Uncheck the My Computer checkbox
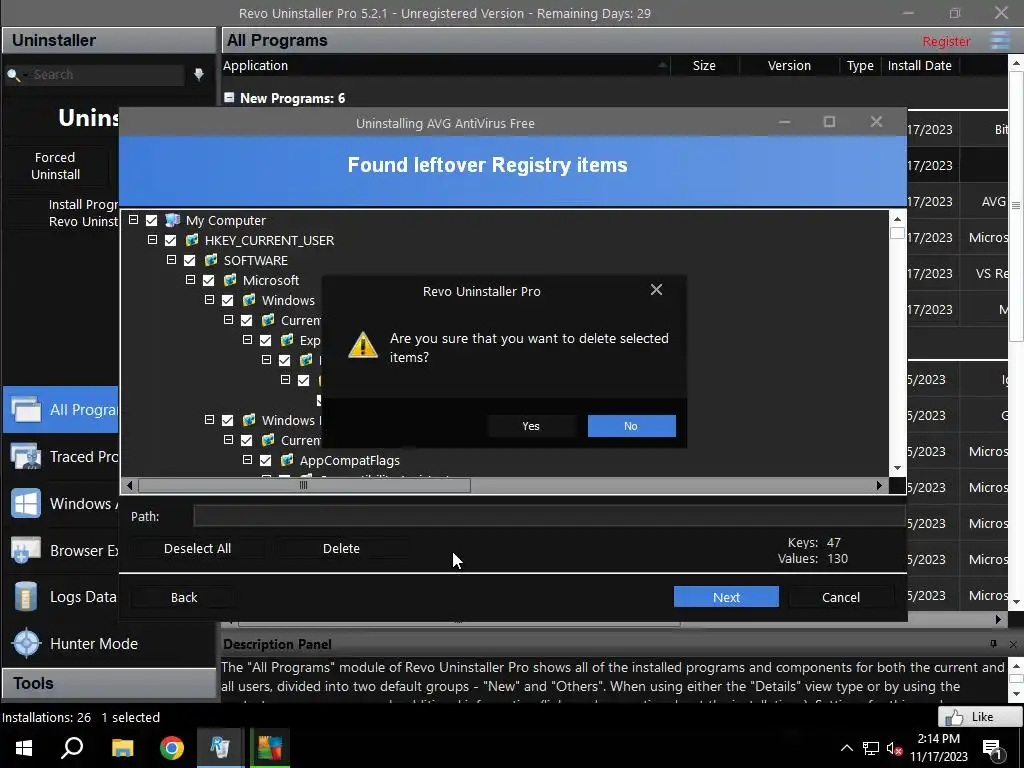Viewport: 1024px width, 768px height. point(152,221)
